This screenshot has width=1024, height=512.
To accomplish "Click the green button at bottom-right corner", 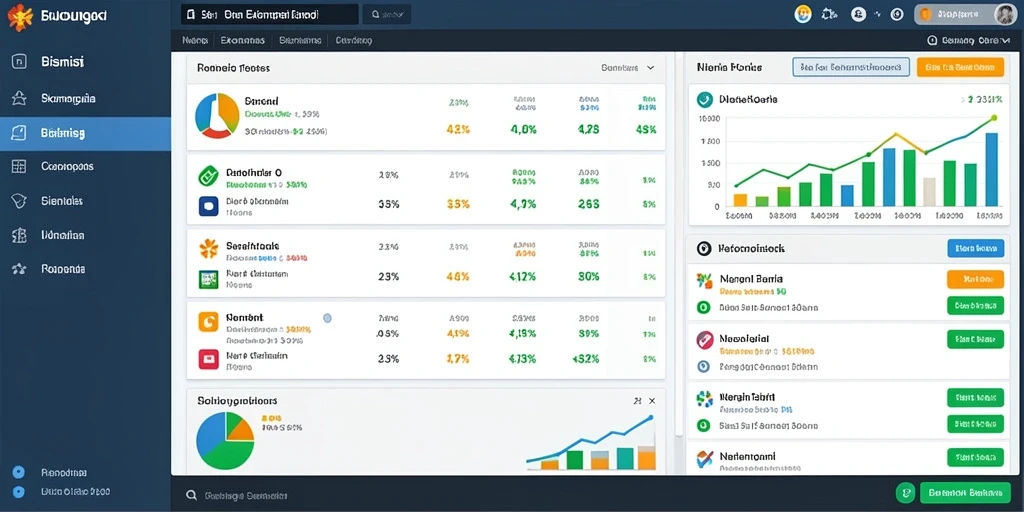I will [x=965, y=492].
